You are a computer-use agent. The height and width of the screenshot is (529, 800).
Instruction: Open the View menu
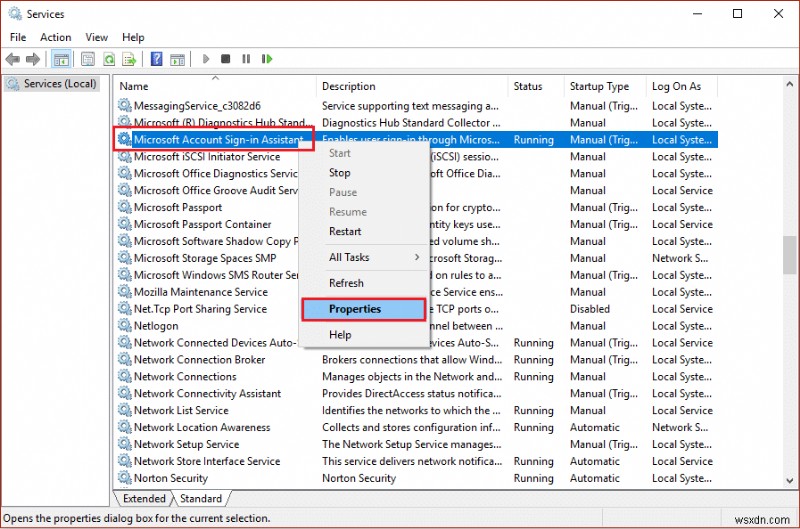[x=96, y=37]
